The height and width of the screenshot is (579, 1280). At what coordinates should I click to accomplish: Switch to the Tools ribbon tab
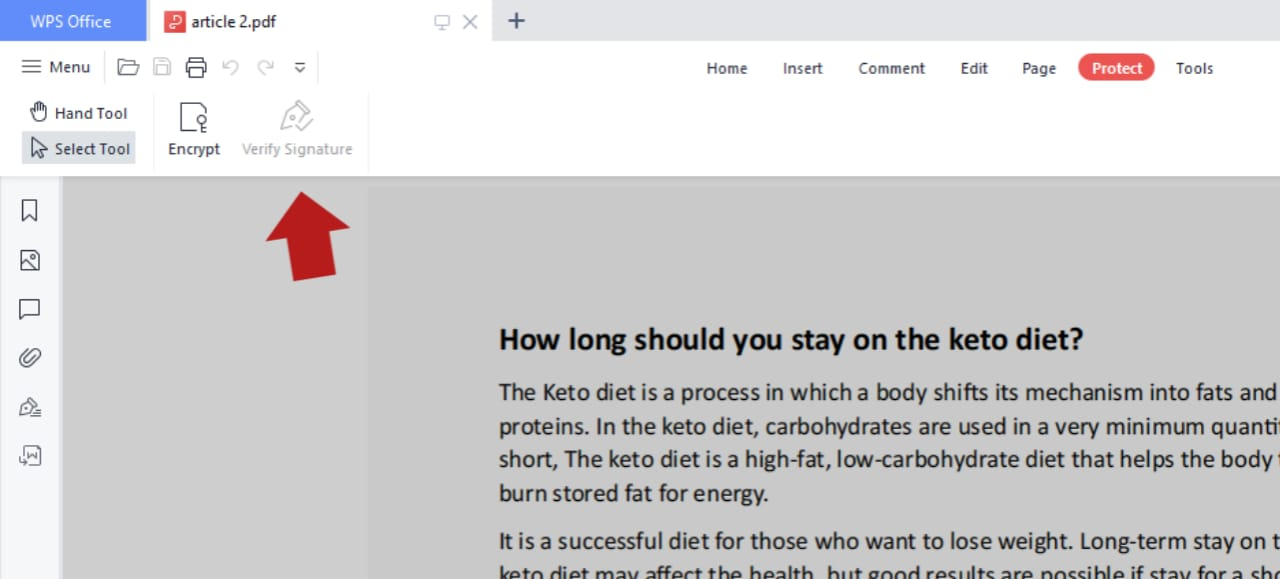[1194, 68]
